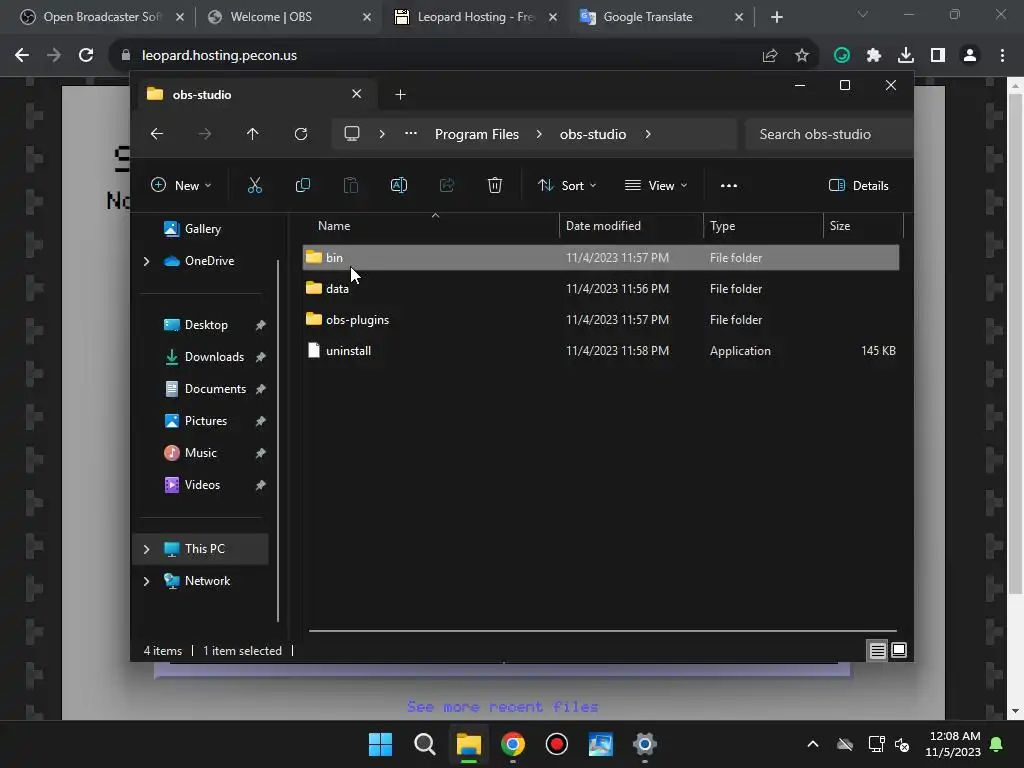Click Chrome address bar URL leopard.hosting.pecon.us

tap(219, 56)
